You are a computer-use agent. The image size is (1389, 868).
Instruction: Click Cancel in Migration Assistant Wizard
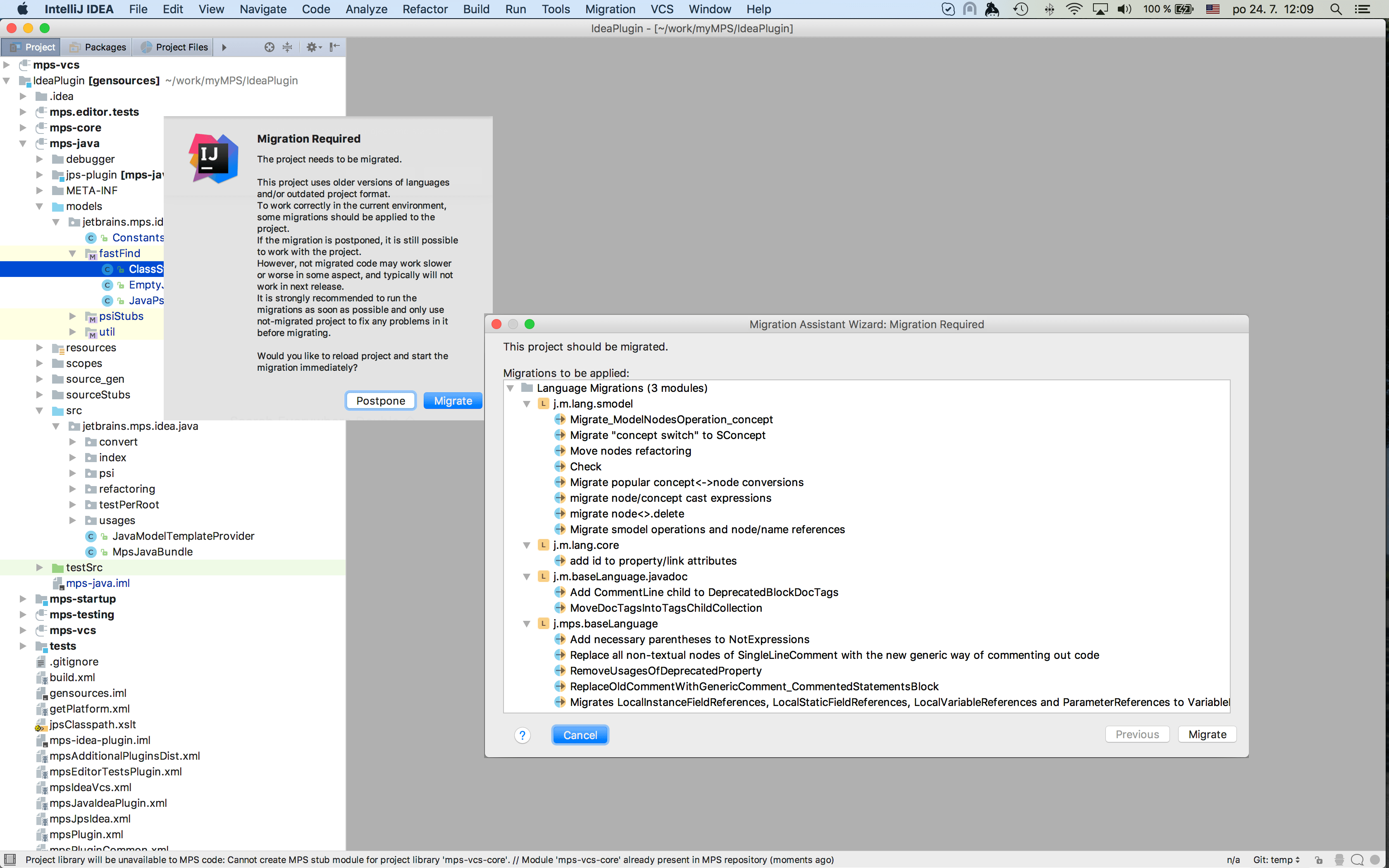click(x=580, y=735)
